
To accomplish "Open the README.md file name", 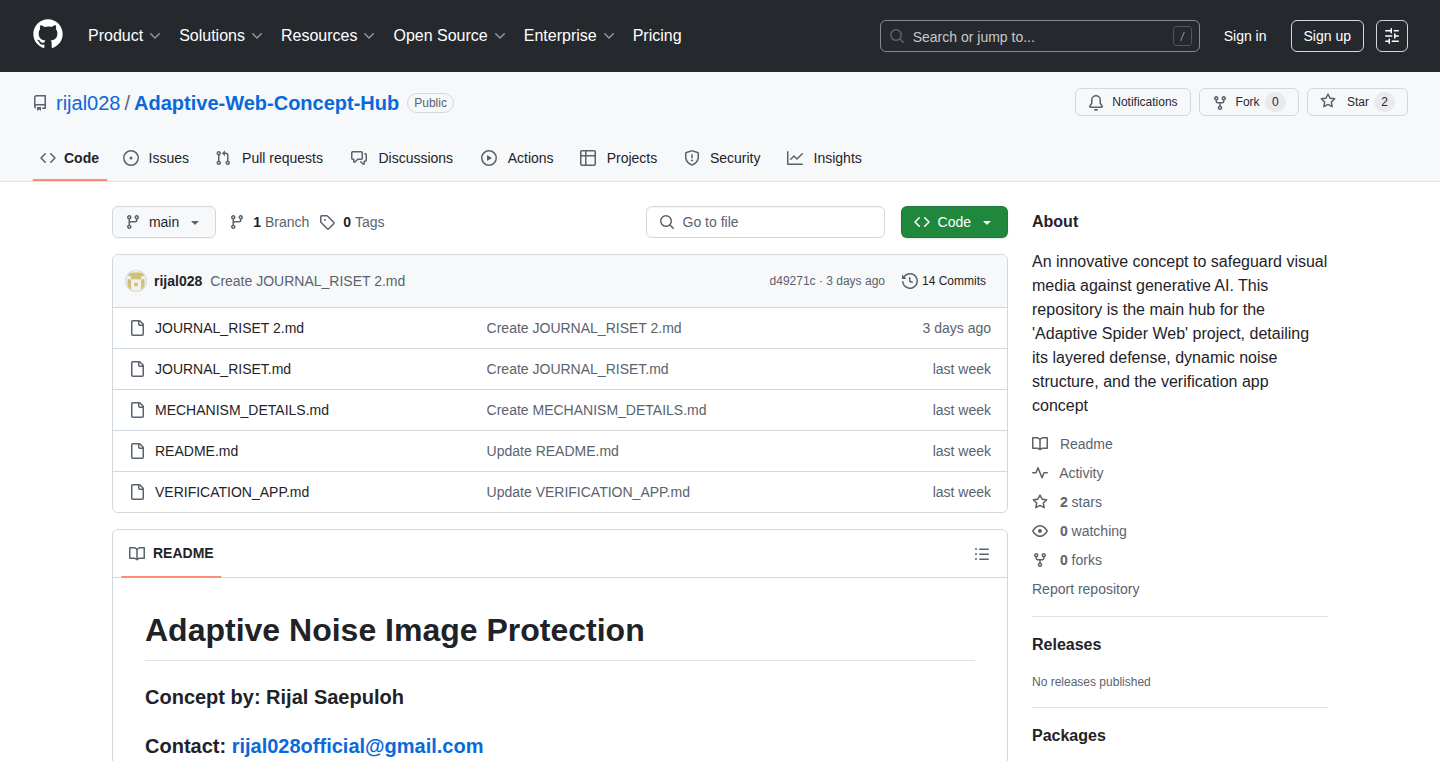I will pos(197,451).
